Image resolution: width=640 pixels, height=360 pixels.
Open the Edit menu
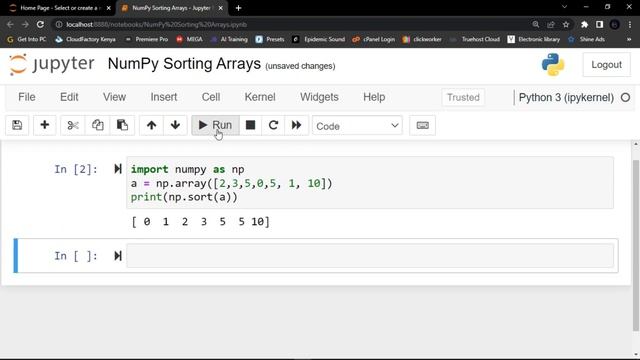[x=69, y=97]
